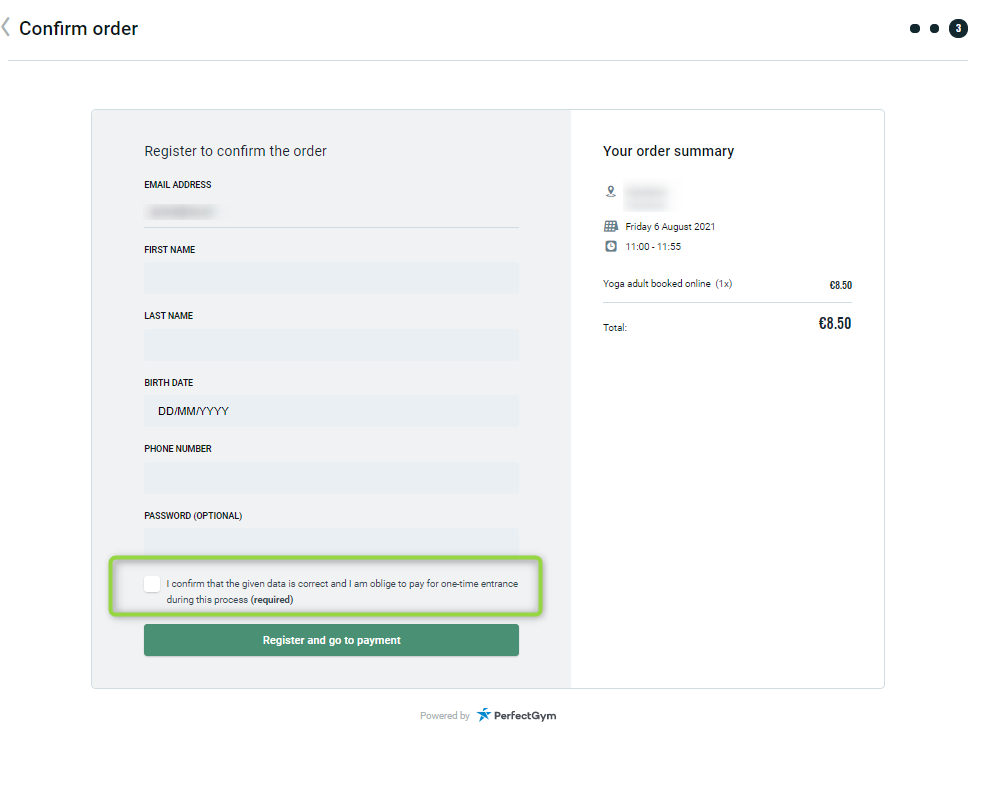Viewport: 990px width, 786px height.
Task: Click into the First Name input
Action: pyautogui.click(x=331, y=278)
